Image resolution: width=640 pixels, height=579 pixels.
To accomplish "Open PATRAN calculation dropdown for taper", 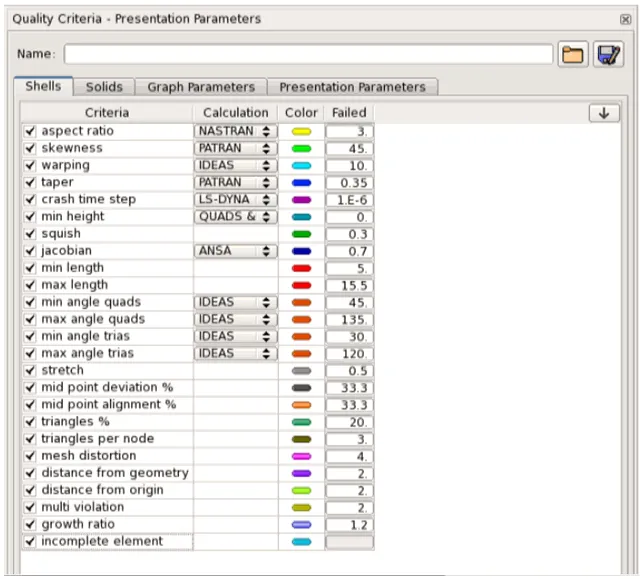I will pos(236,183).
